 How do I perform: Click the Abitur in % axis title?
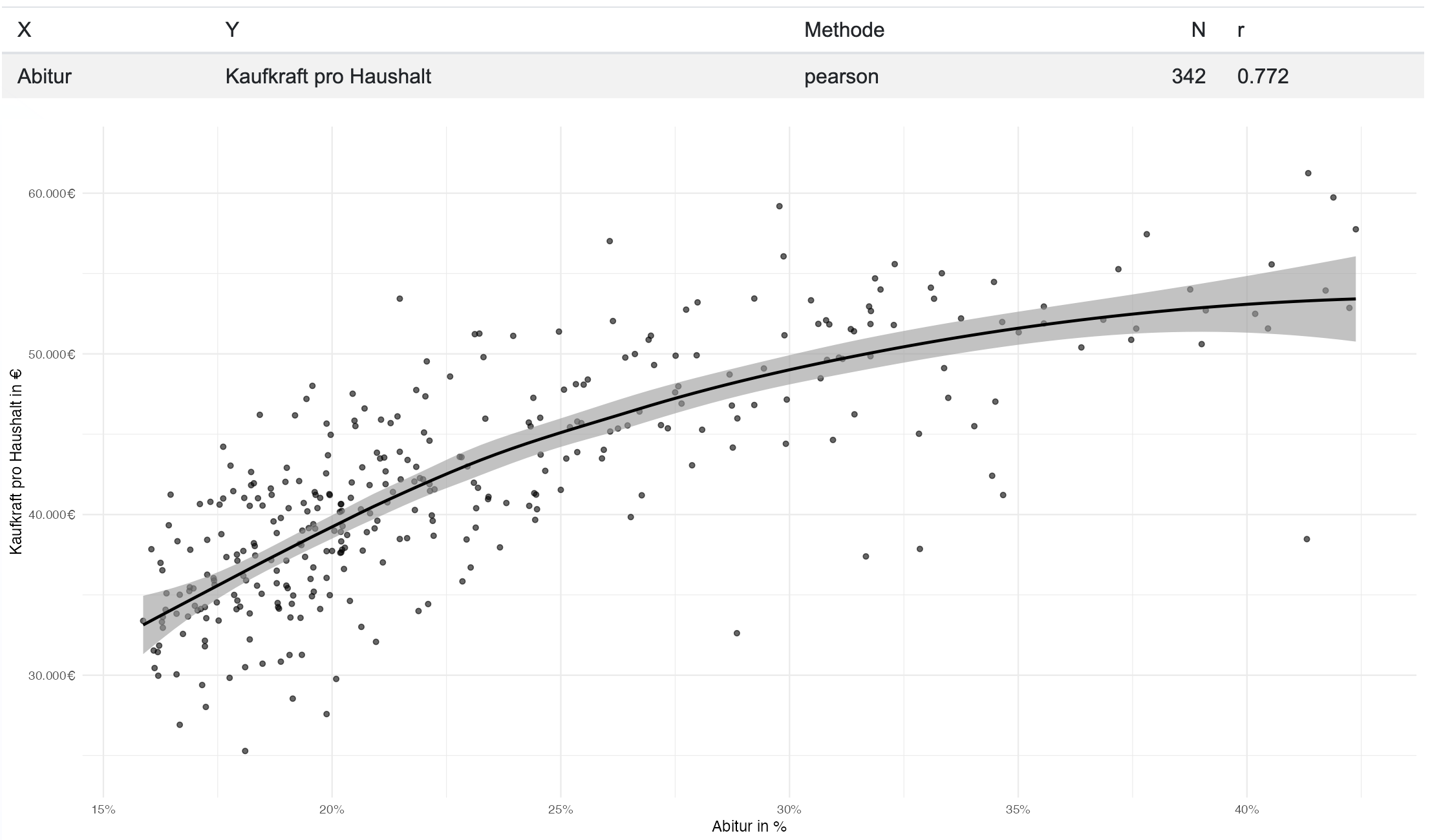coord(749,826)
